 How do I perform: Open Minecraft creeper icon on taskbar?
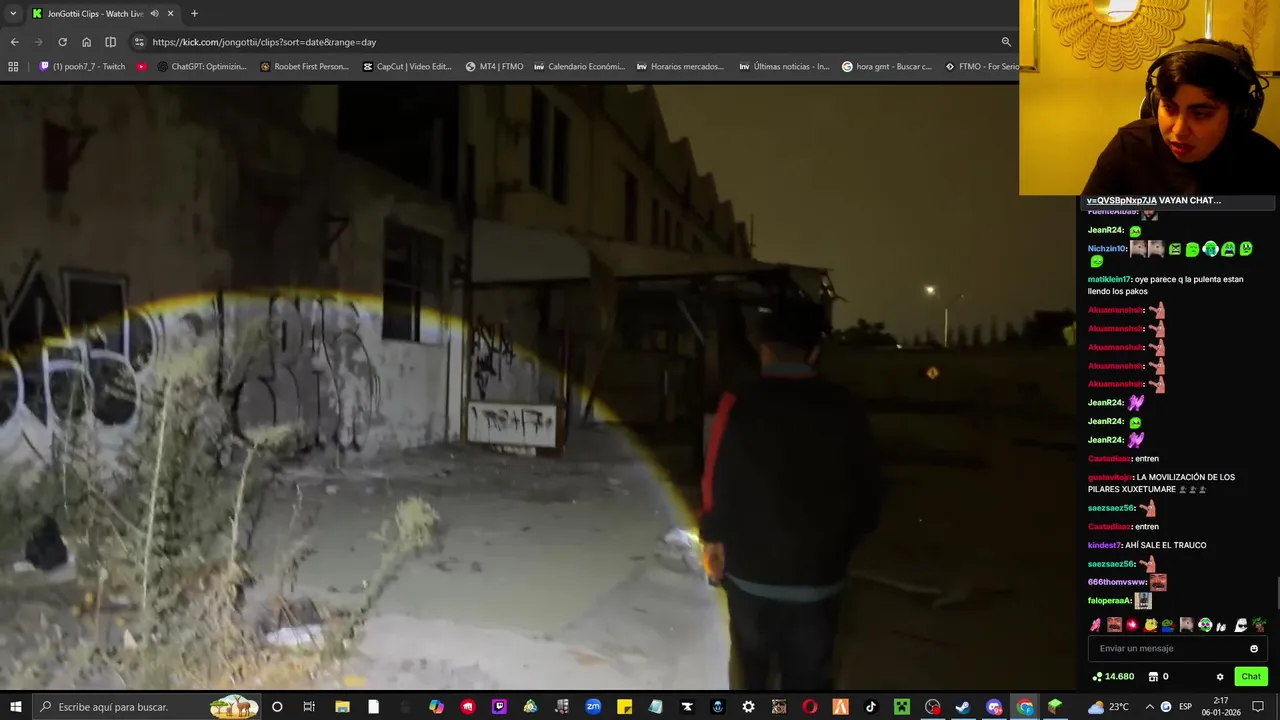(x=901, y=706)
